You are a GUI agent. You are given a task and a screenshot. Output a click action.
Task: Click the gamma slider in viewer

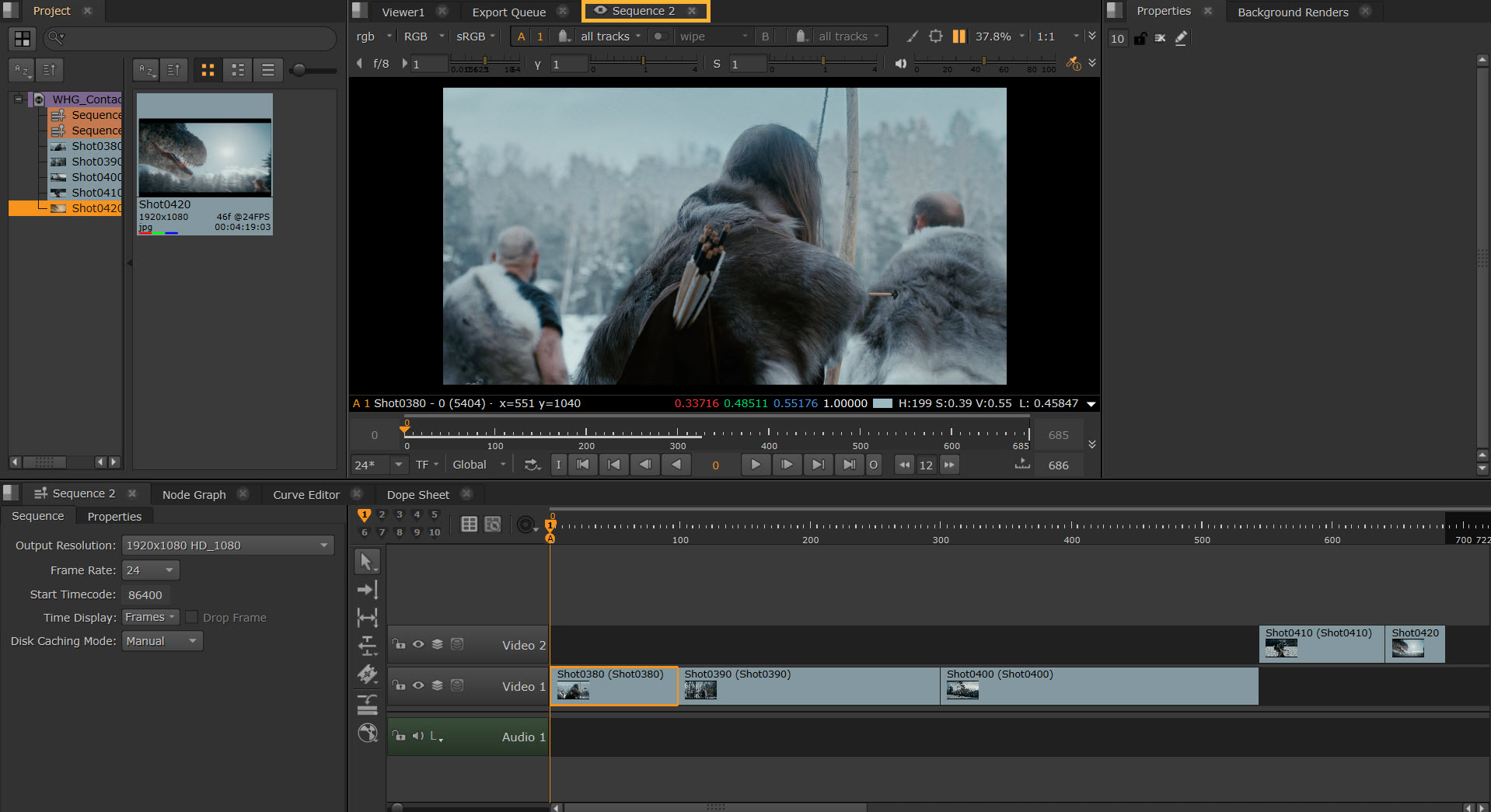click(644, 61)
